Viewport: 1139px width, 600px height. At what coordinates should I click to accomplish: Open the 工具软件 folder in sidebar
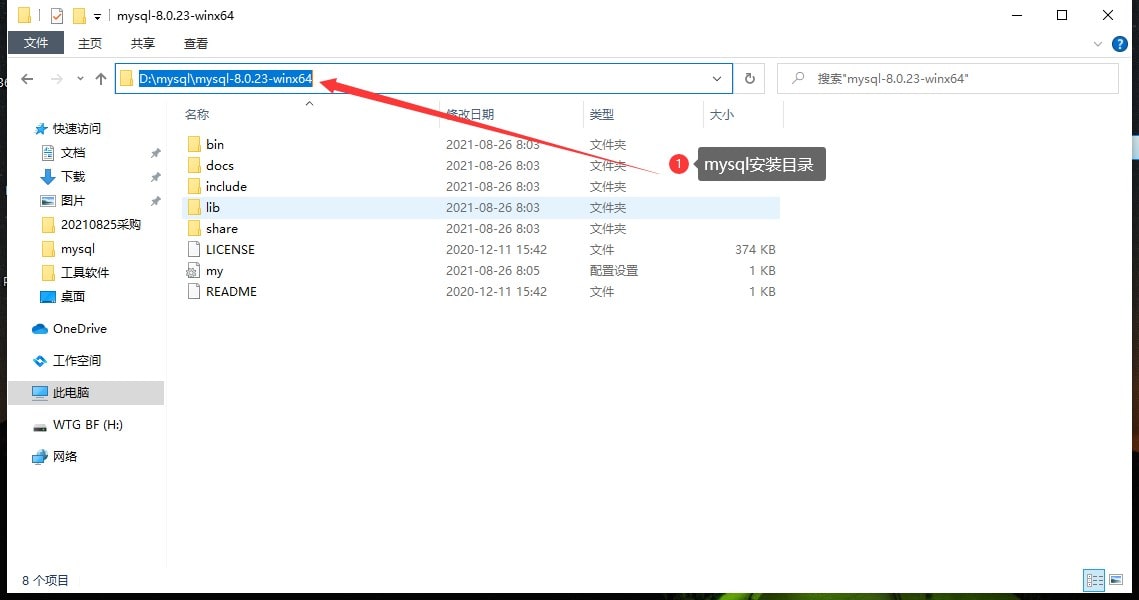pyautogui.click(x=84, y=272)
